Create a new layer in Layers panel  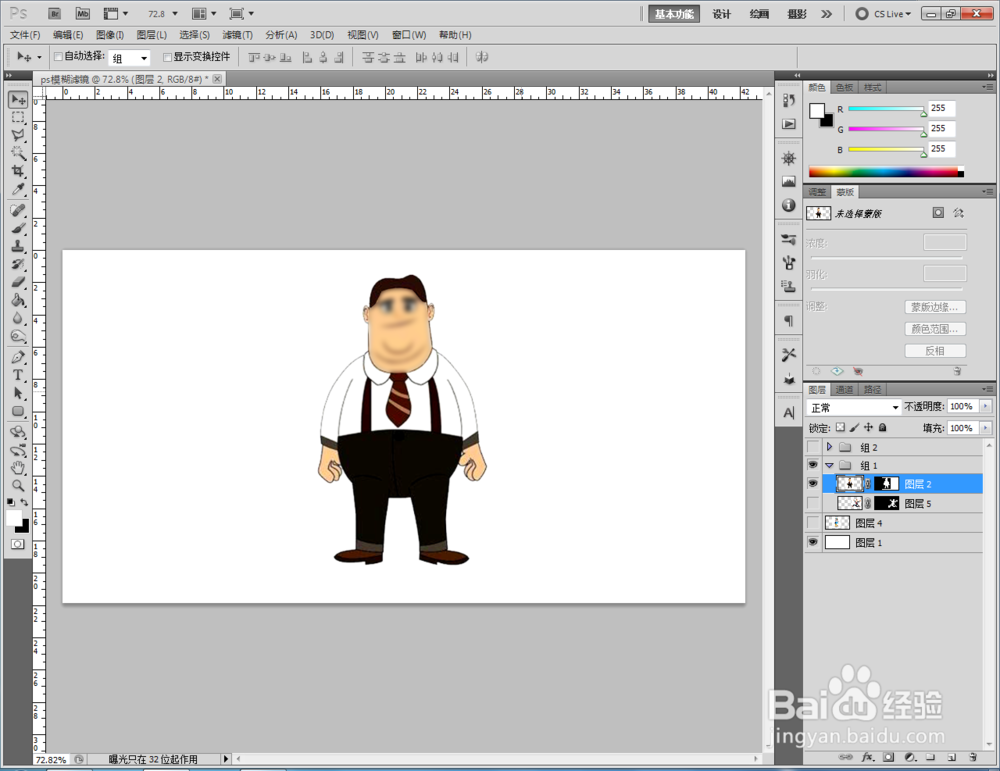point(952,757)
